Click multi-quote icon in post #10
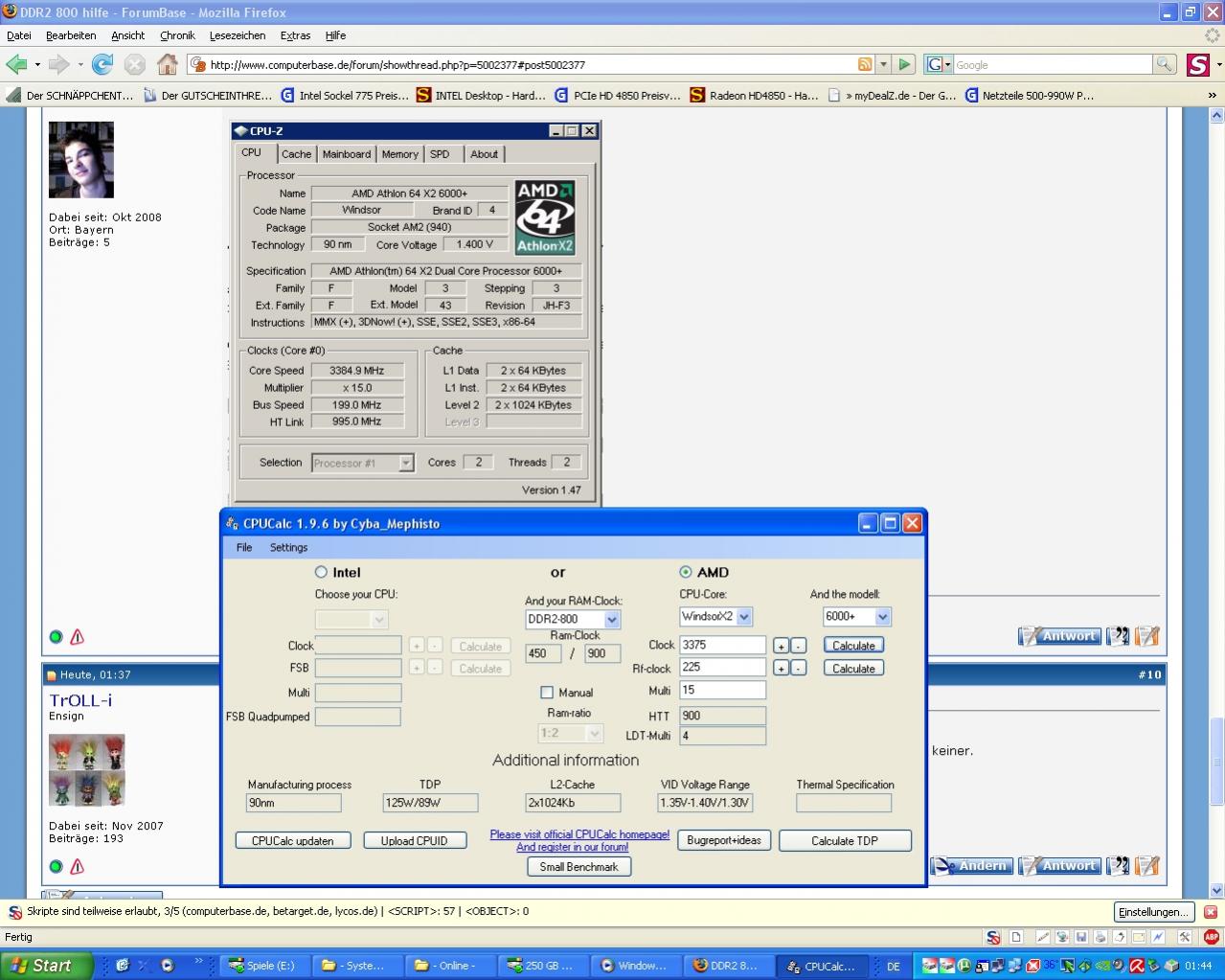This screenshot has height=980, width=1225. [1118, 865]
